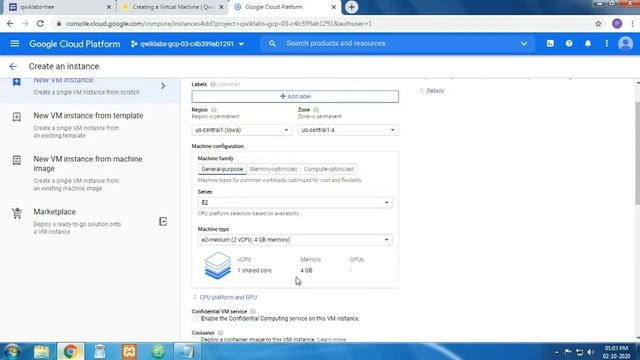Open Learn more link for containers
The image size is (640, 360).
[x=331, y=340]
